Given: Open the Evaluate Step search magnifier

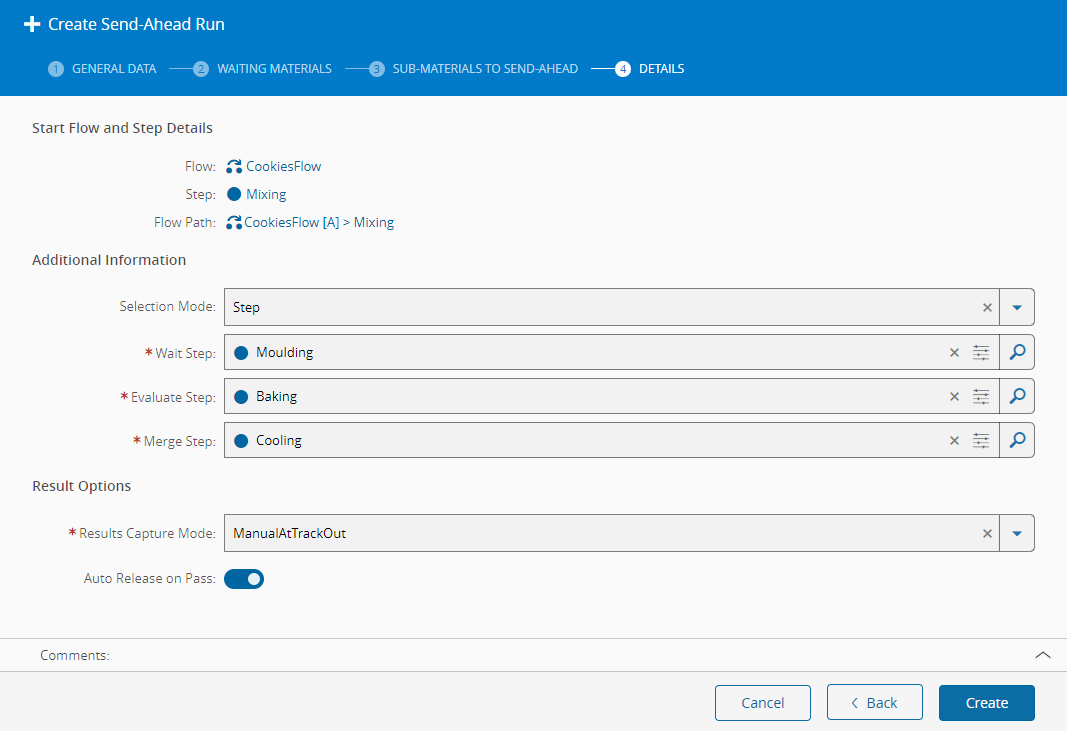Looking at the screenshot, I should (1017, 396).
